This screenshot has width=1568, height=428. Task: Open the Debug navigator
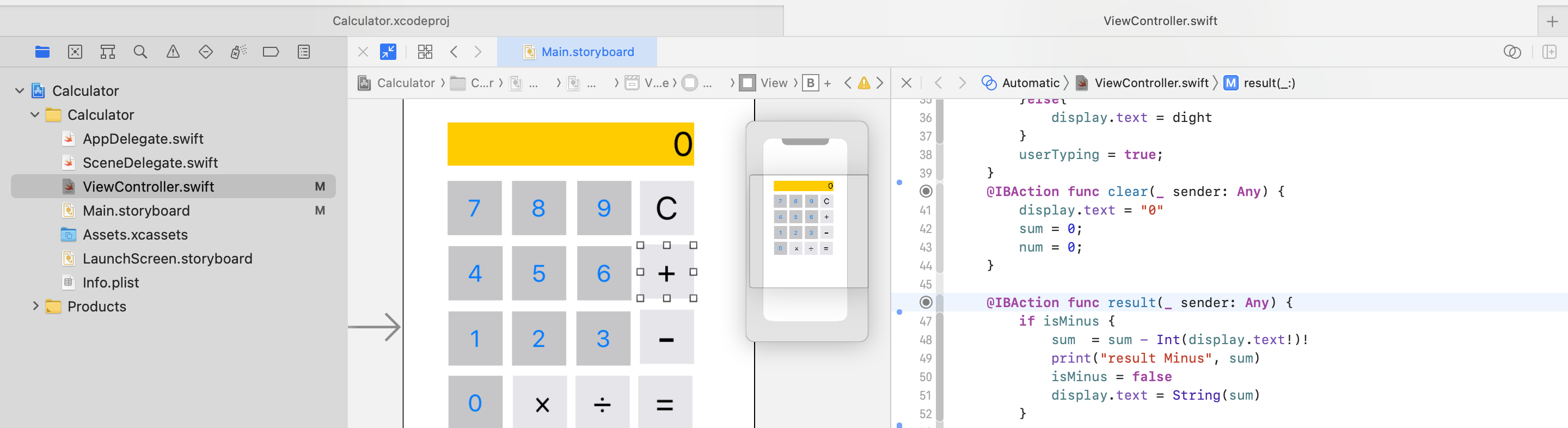238,52
